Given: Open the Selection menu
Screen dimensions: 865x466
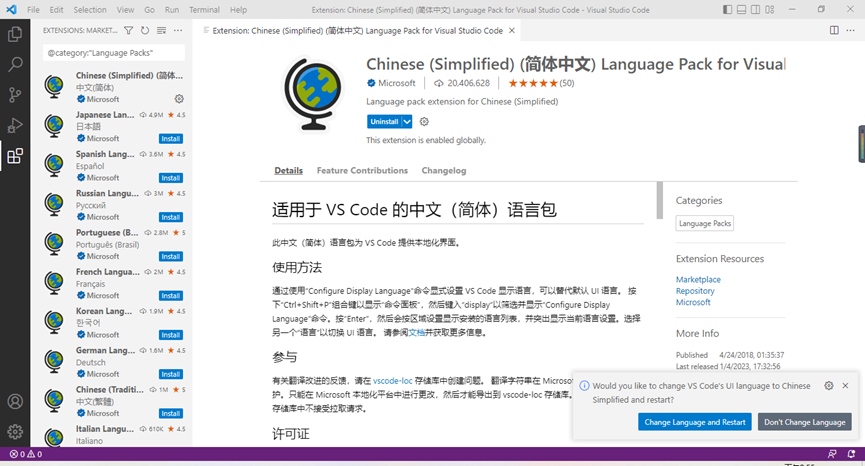Looking at the screenshot, I should (90, 9).
